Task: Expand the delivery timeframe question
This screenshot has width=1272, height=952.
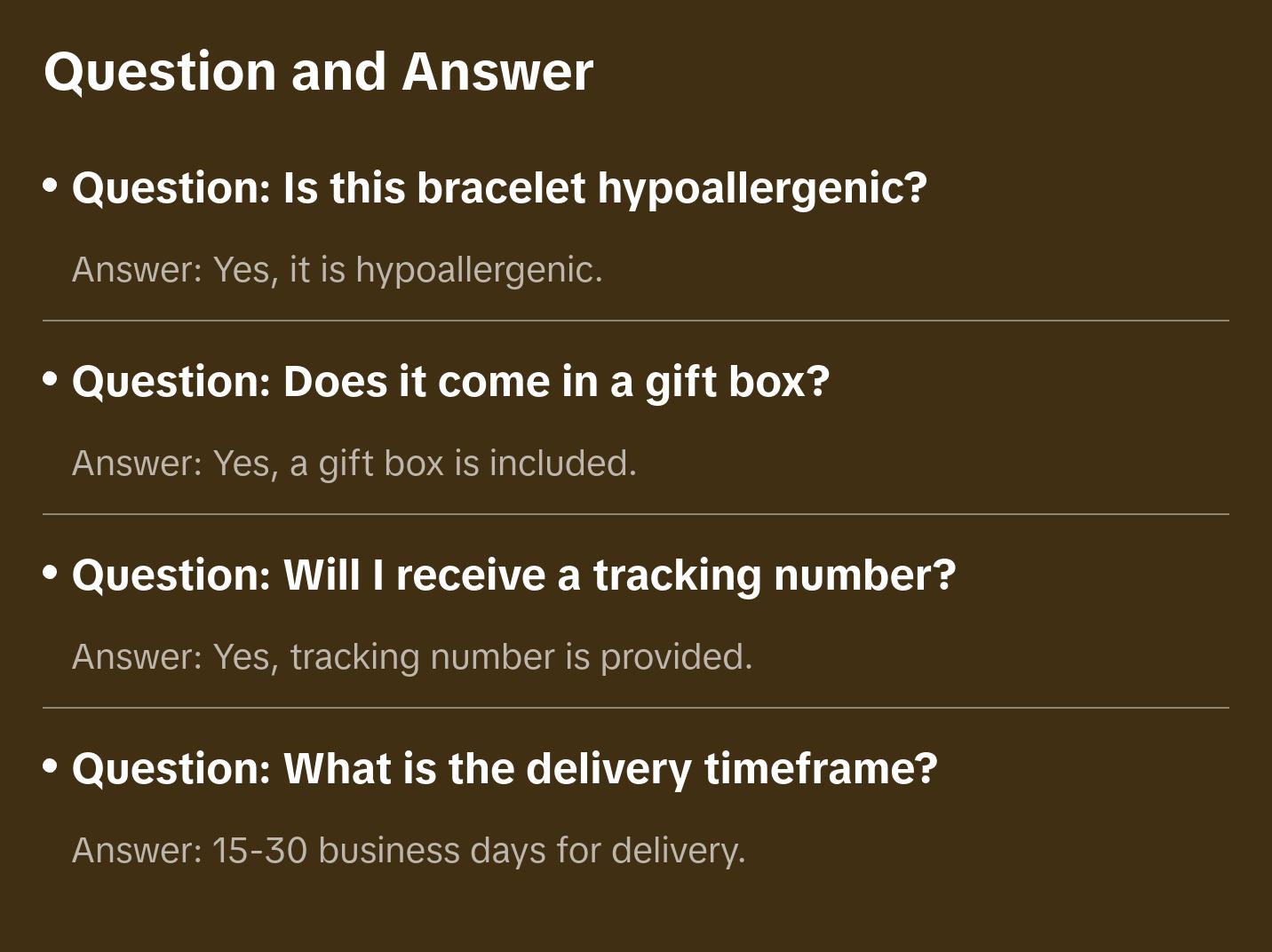Action: coord(505,769)
